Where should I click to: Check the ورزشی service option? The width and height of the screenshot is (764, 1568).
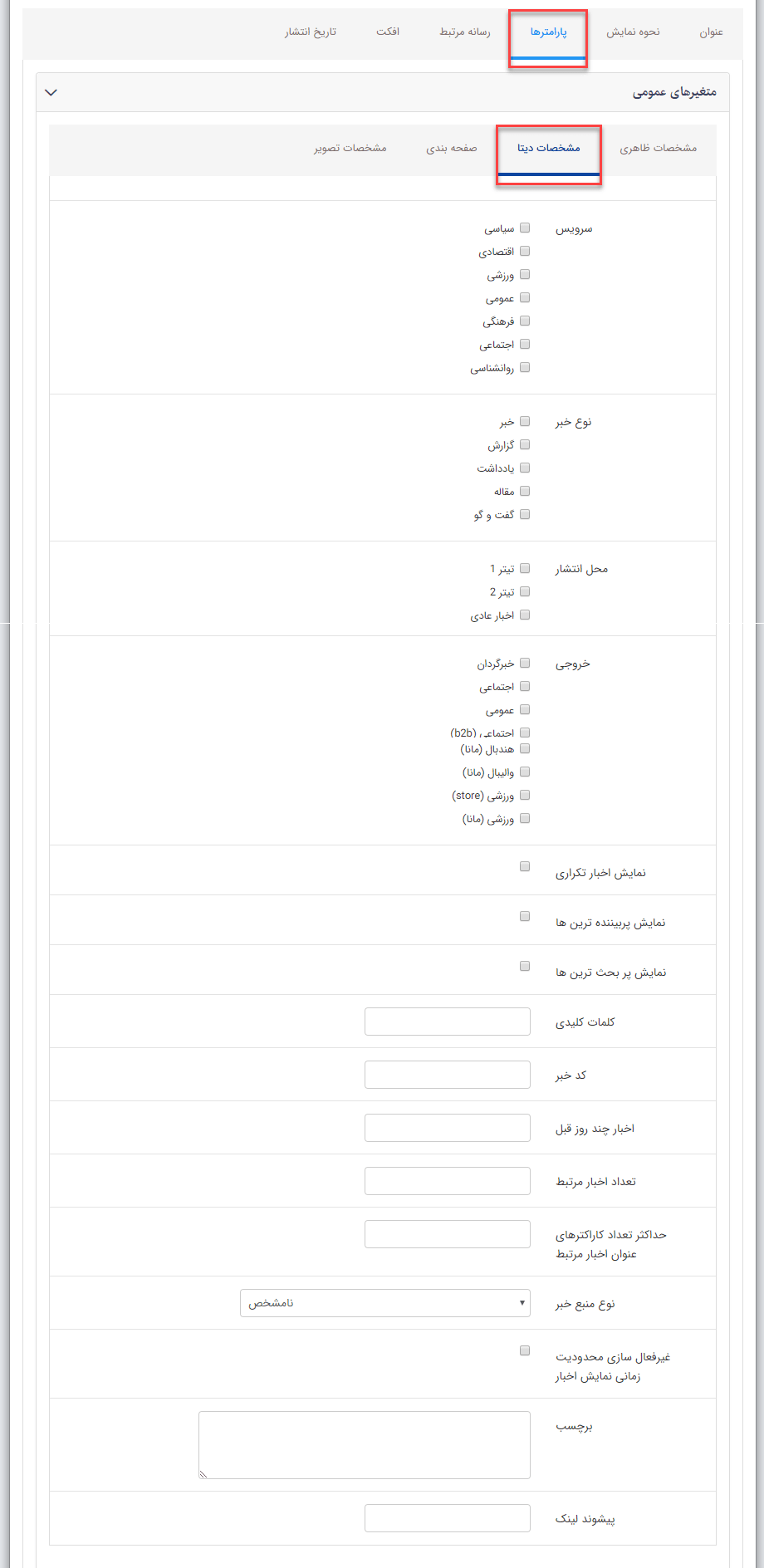(x=524, y=273)
